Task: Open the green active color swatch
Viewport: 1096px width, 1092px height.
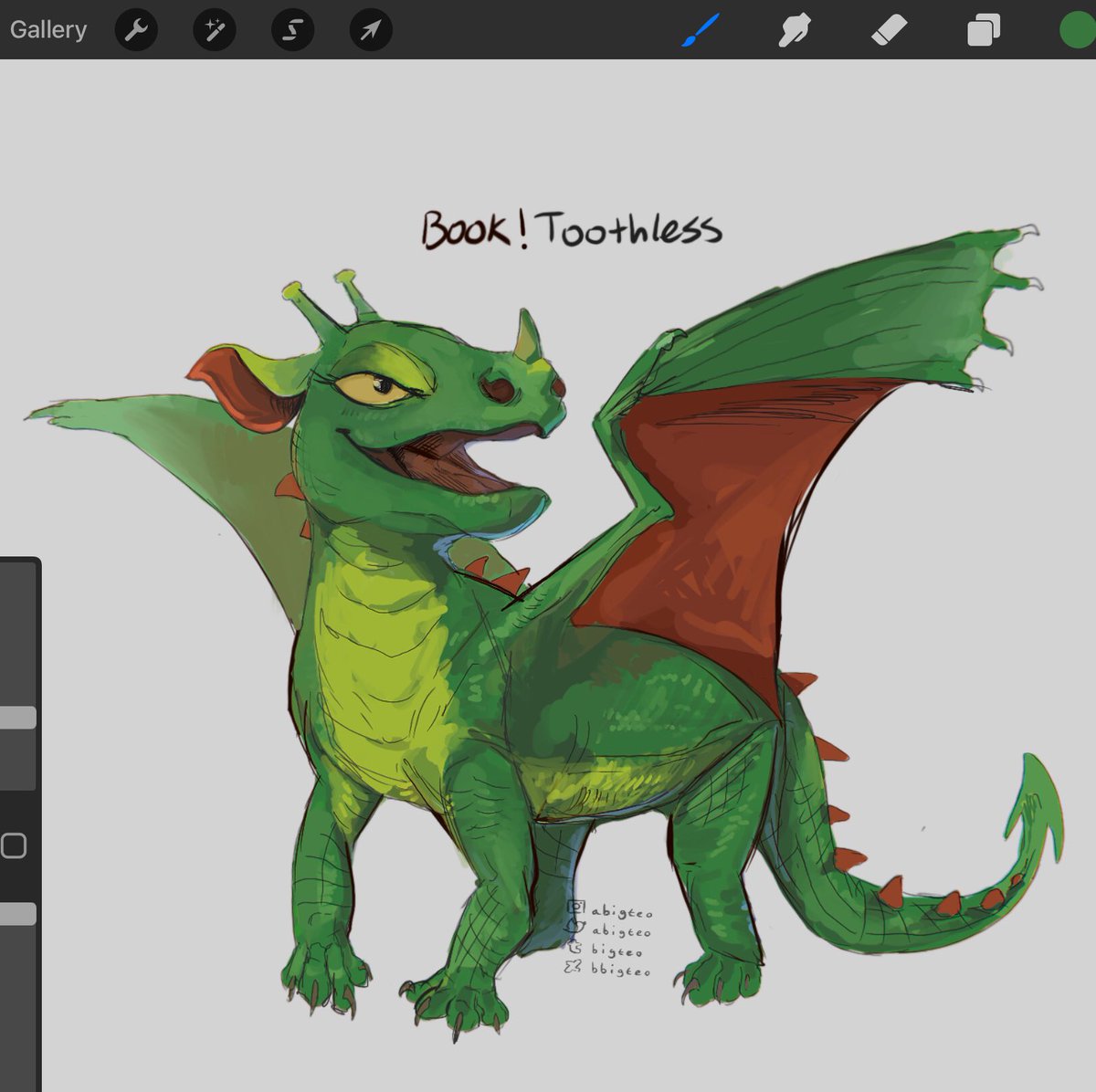Action: click(1077, 29)
